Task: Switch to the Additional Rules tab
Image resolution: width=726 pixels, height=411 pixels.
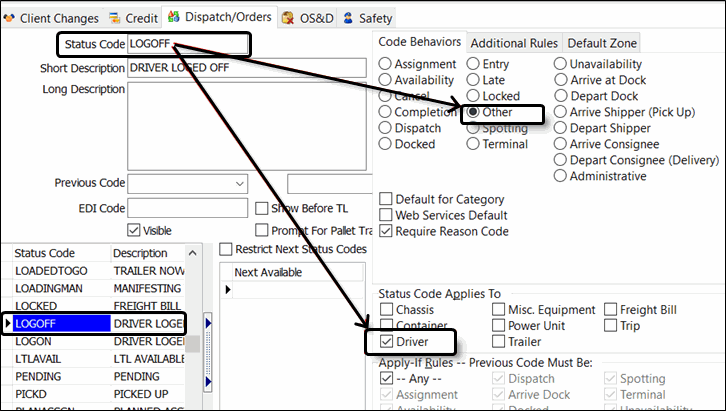Action: tap(514, 43)
